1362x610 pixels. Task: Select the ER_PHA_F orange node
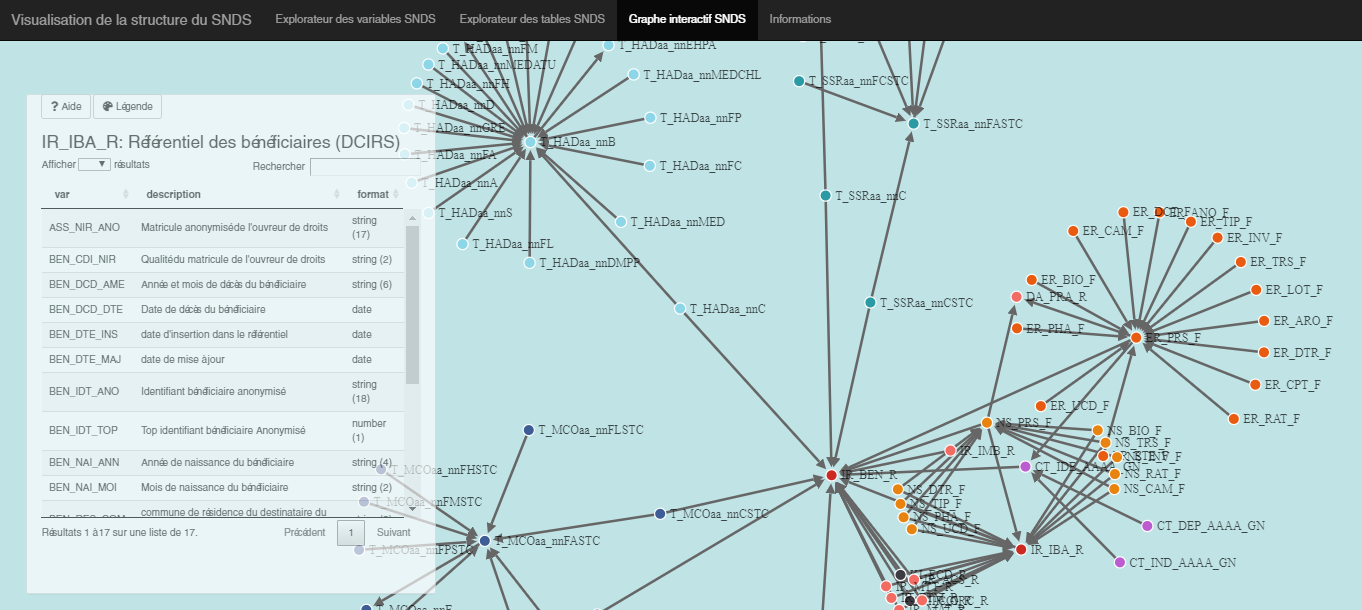tap(1017, 328)
